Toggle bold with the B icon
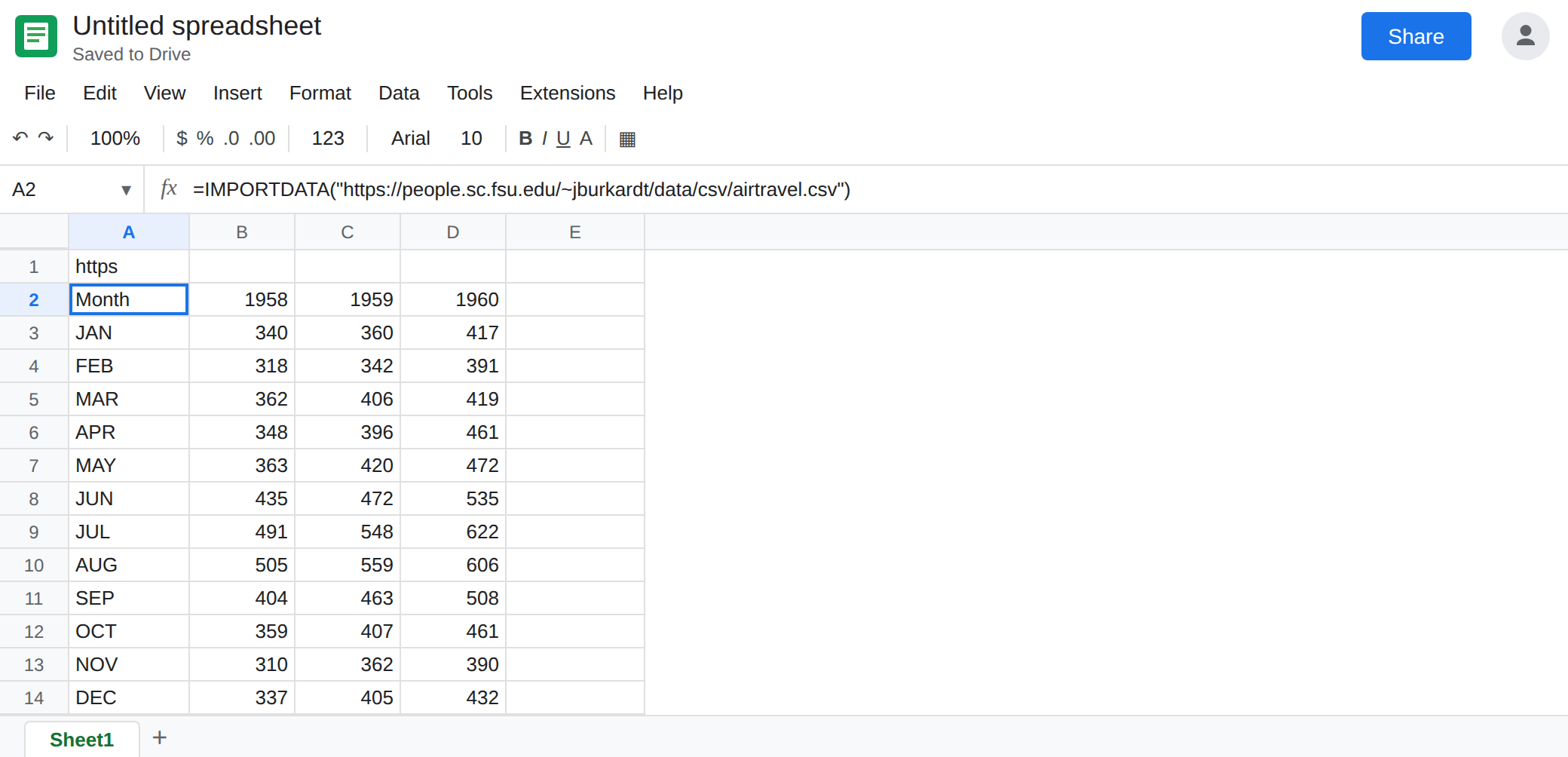Image resolution: width=1568 pixels, height=757 pixels. (x=525, y=138)
